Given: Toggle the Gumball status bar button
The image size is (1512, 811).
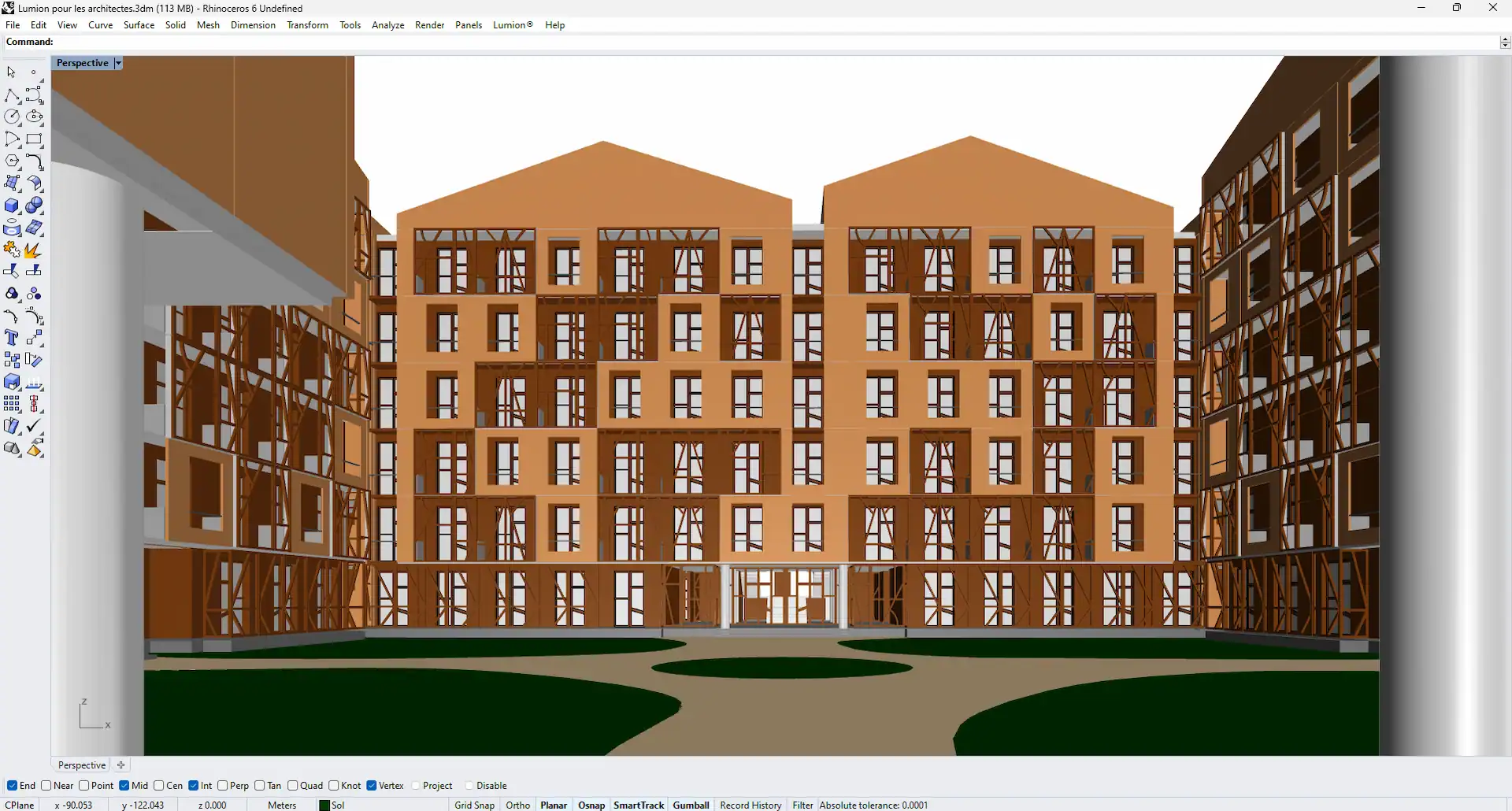Looking at the screenshot, I should click(691, 805).
